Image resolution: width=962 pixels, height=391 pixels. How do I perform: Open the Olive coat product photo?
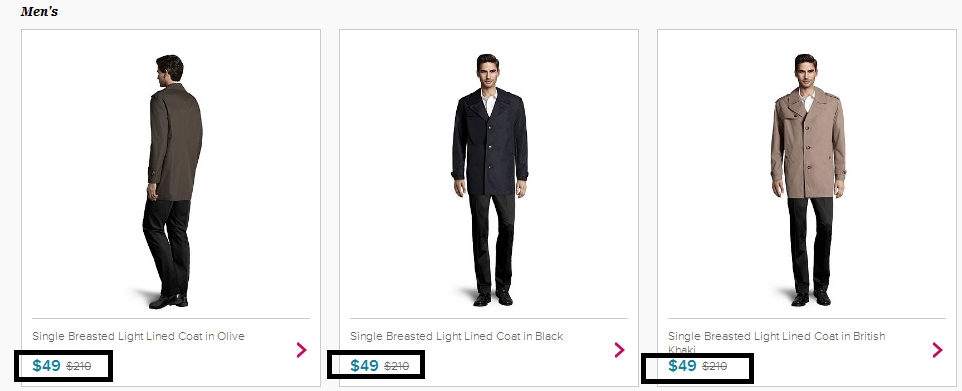(171, 181)
